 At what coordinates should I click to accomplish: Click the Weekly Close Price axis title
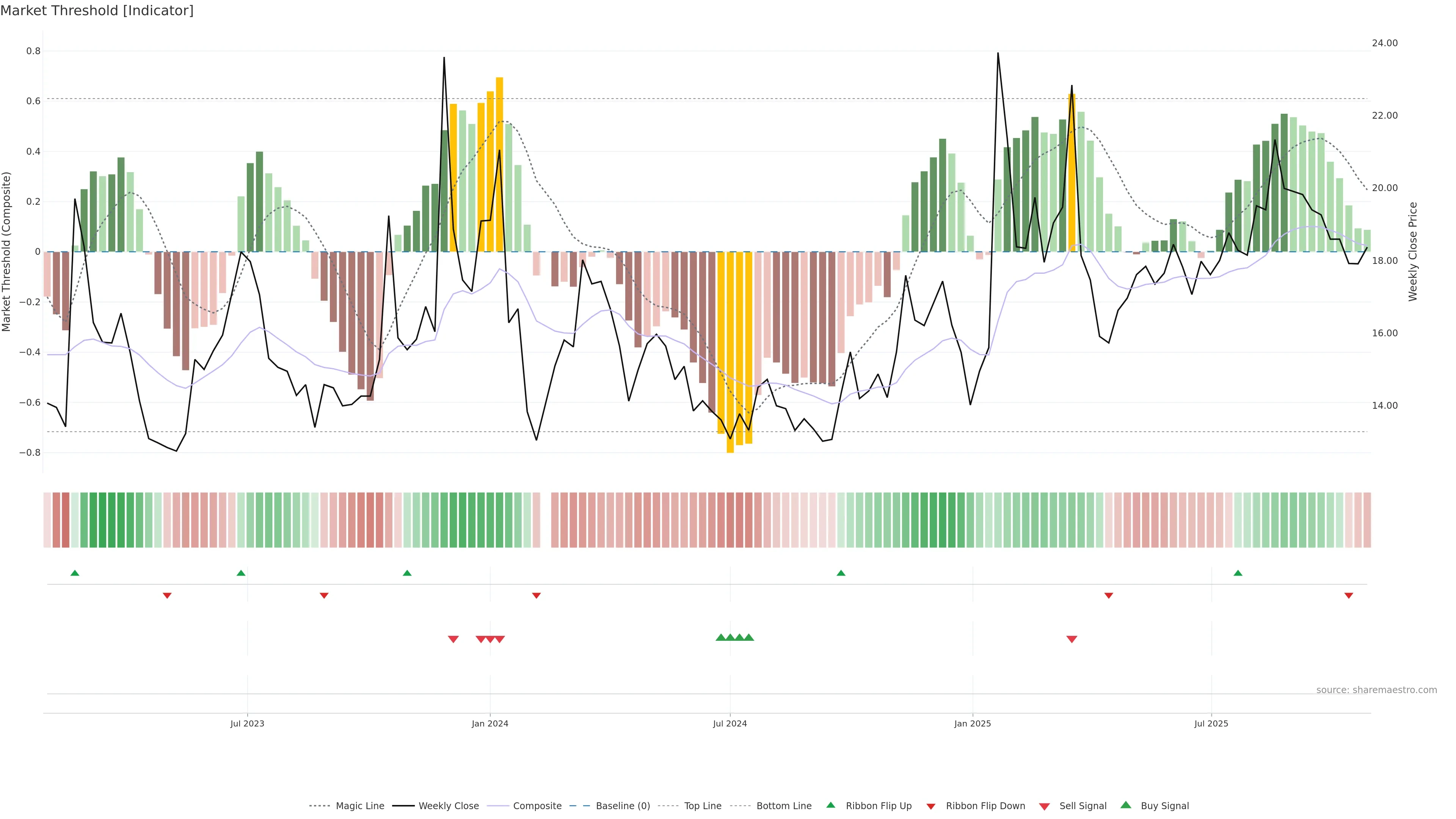pyautogui.click(x=1412, y=251)
